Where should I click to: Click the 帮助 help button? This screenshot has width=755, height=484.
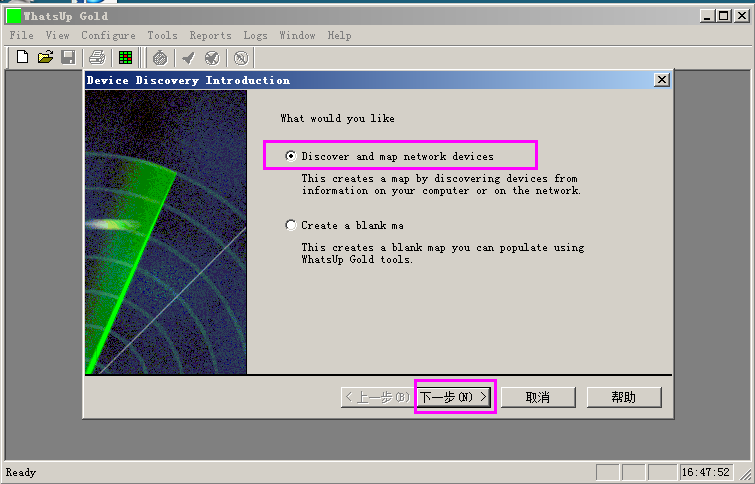coord(624,397)
